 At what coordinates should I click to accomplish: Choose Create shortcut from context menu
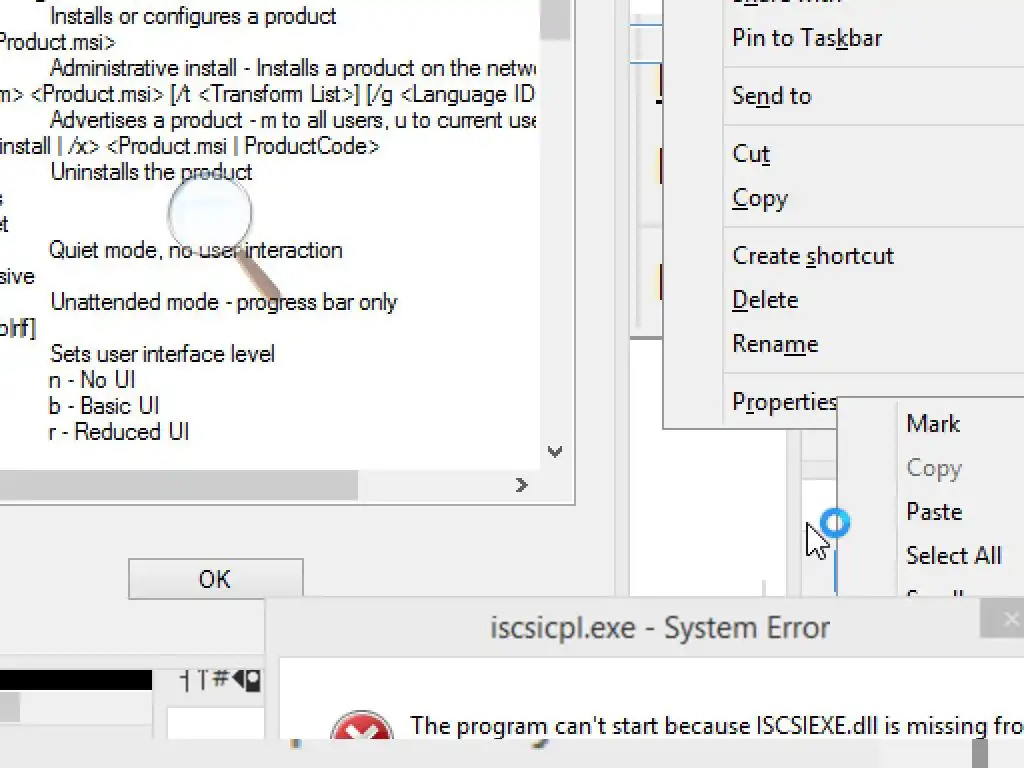[x=812, y=255]
